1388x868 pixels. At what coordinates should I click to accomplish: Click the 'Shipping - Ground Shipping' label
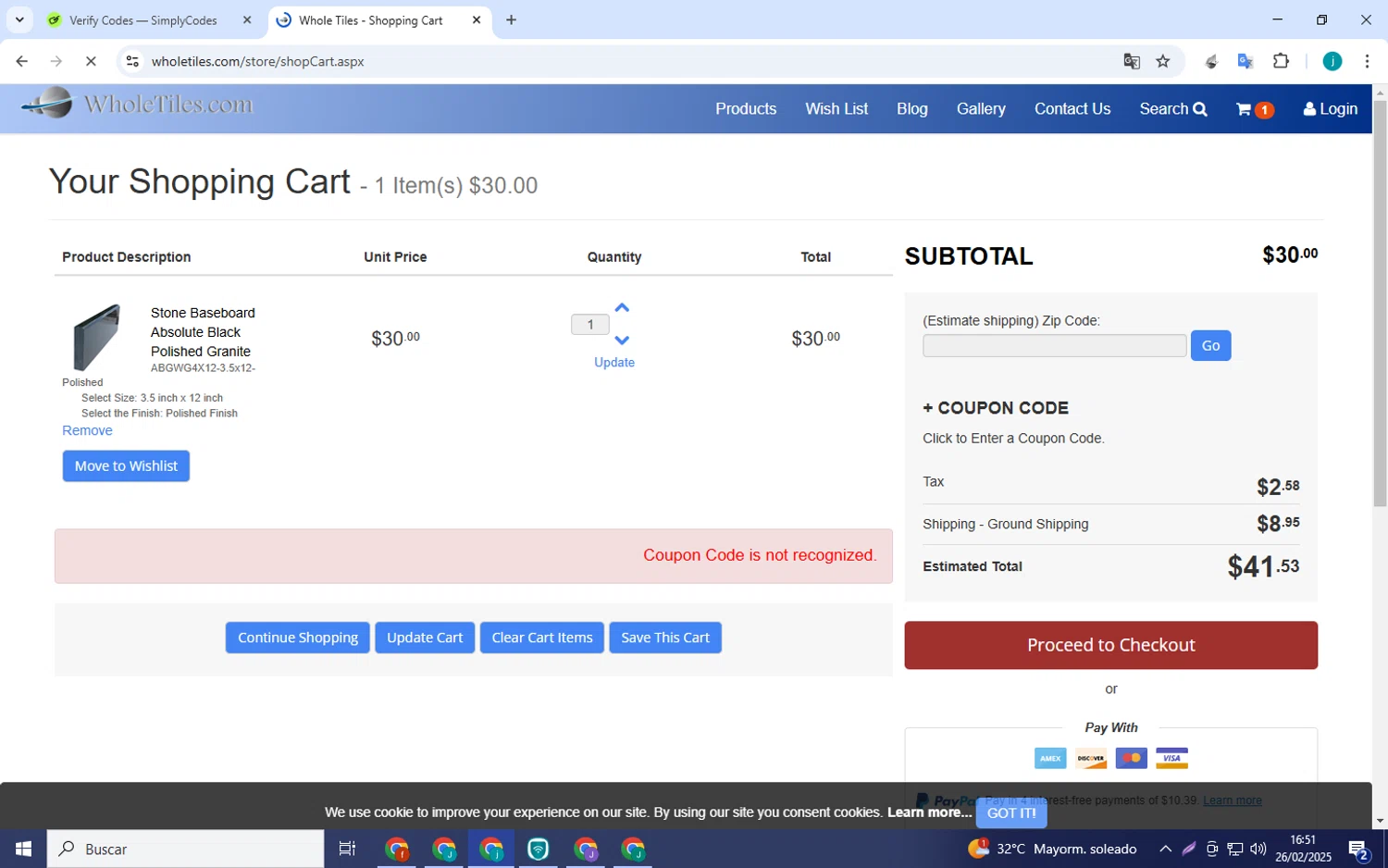point(1005,524)
